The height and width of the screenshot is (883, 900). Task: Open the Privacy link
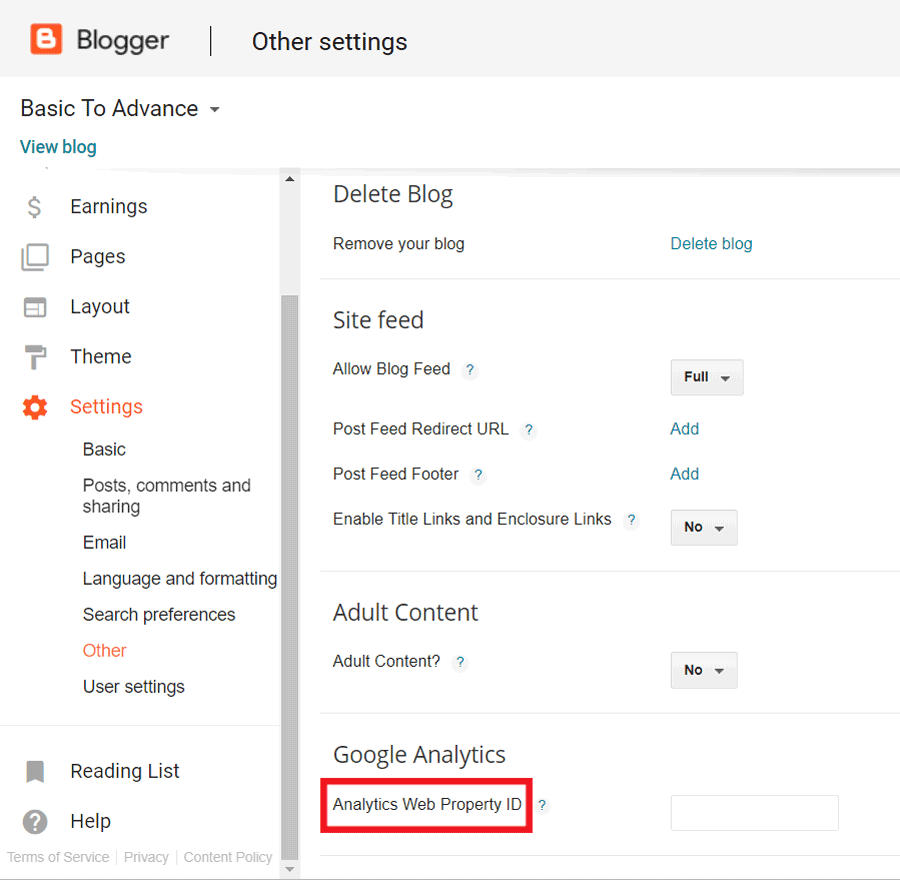pos(146,858)
